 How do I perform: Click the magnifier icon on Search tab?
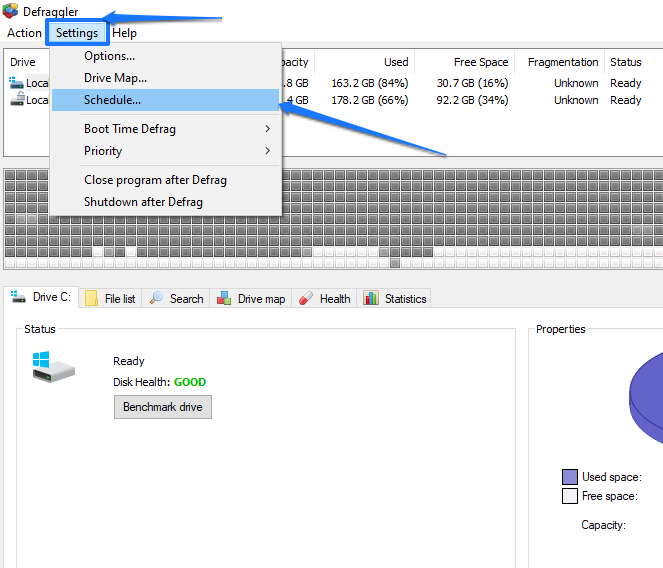point(156,298)
